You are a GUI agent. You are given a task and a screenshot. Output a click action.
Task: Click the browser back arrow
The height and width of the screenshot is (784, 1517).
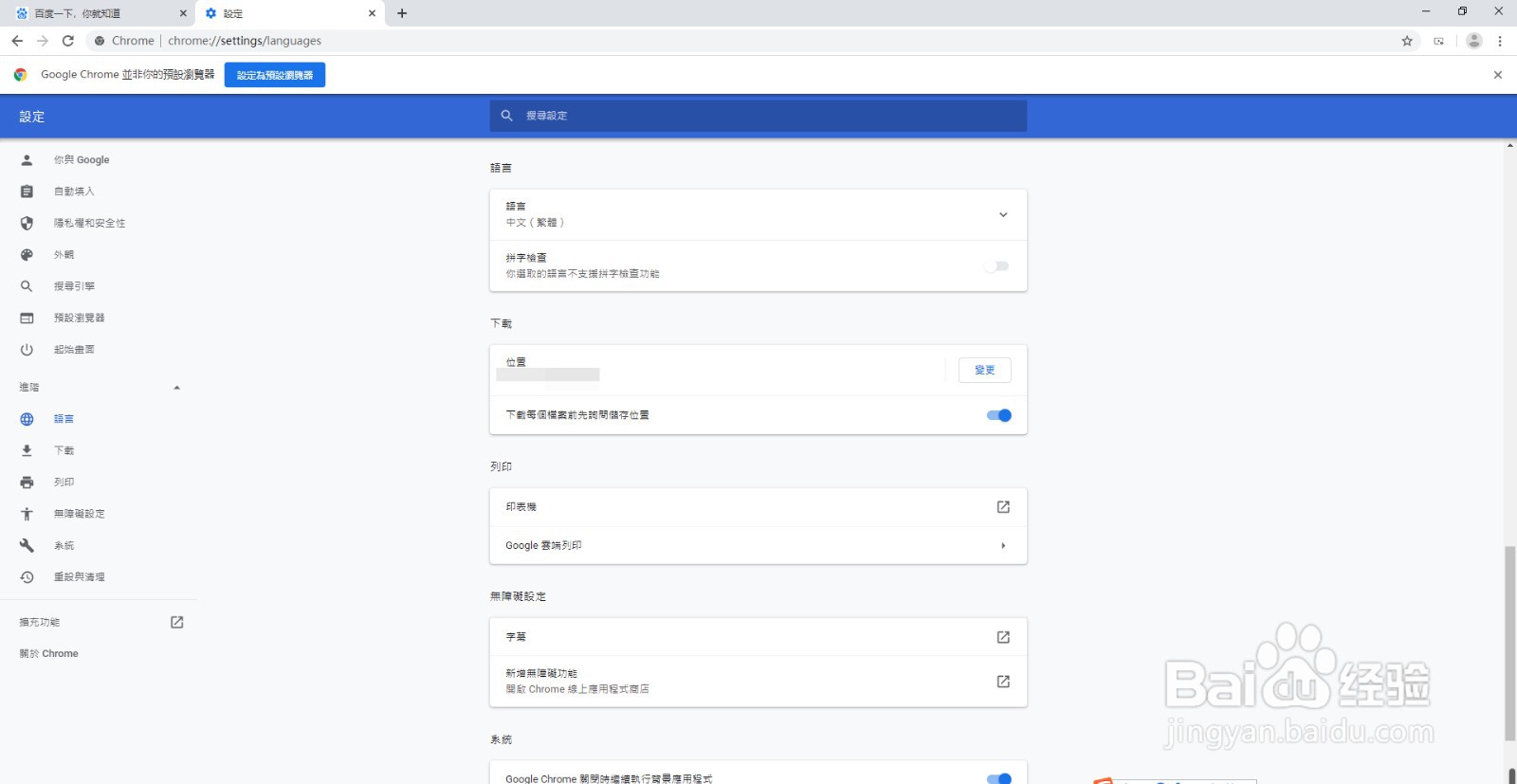[x=17, y=41]
